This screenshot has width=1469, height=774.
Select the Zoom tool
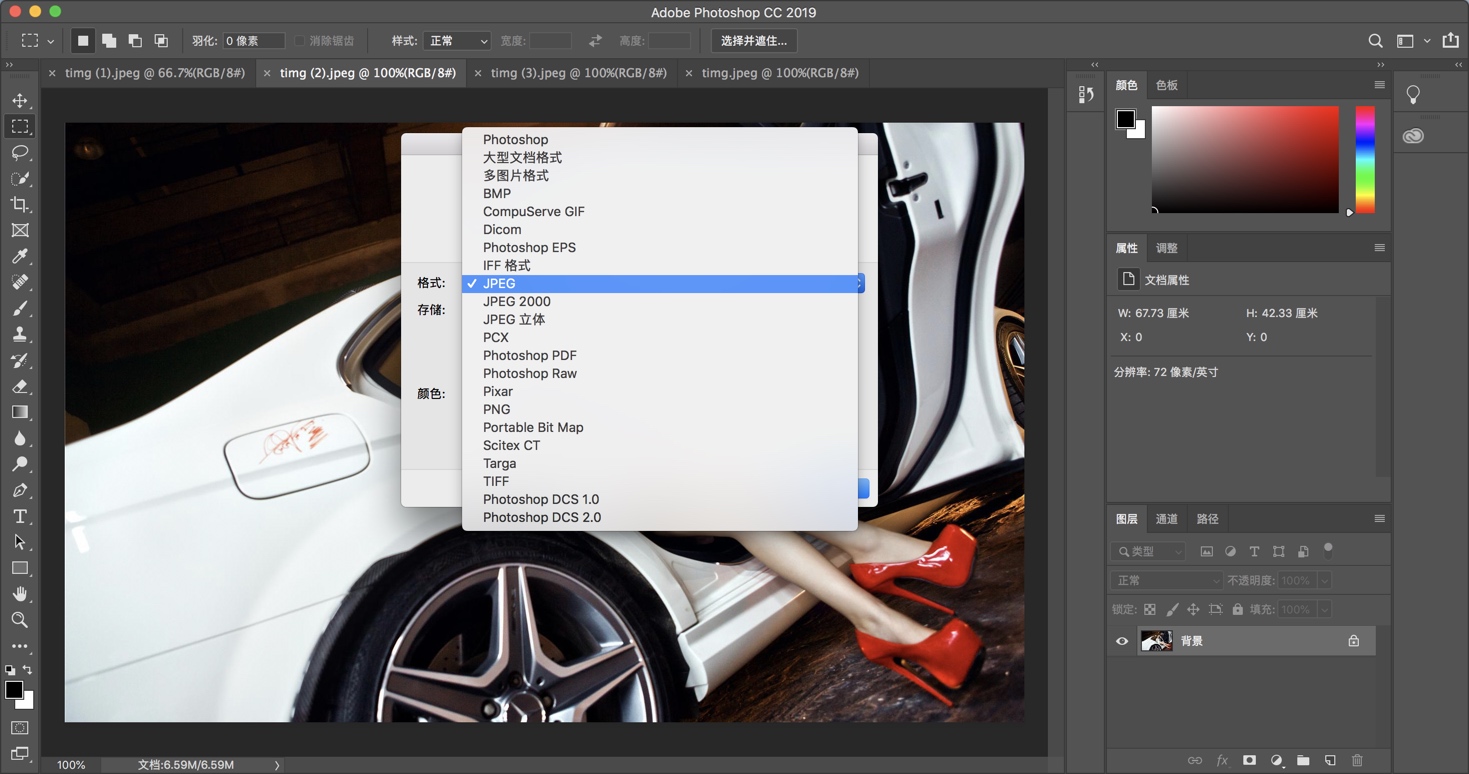[x=19, y=620]
